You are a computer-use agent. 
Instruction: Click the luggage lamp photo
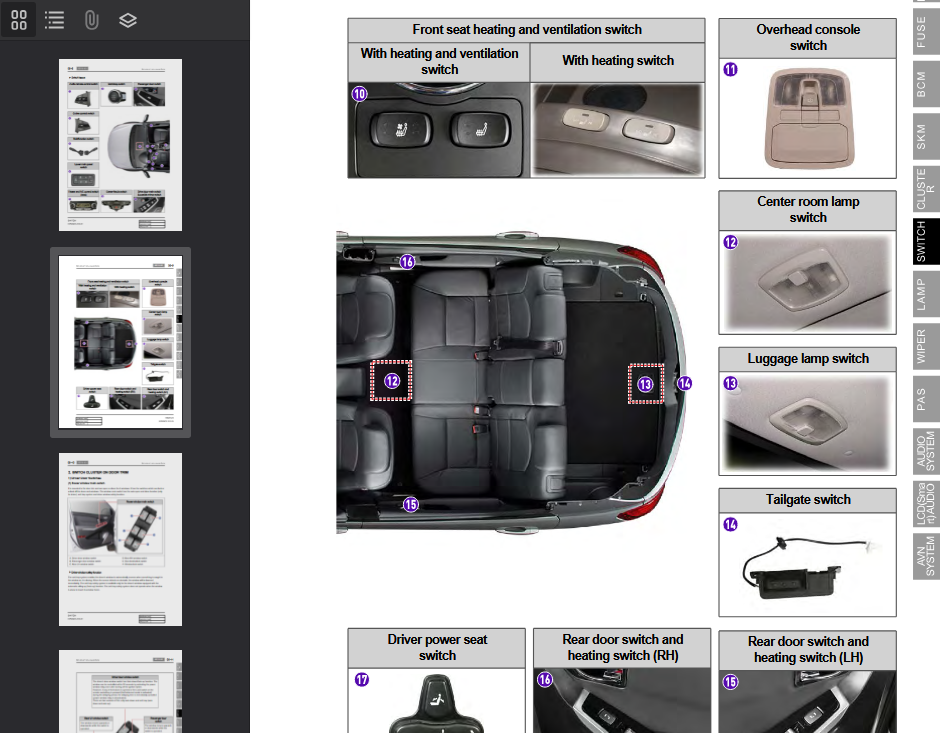pos(808,423)
